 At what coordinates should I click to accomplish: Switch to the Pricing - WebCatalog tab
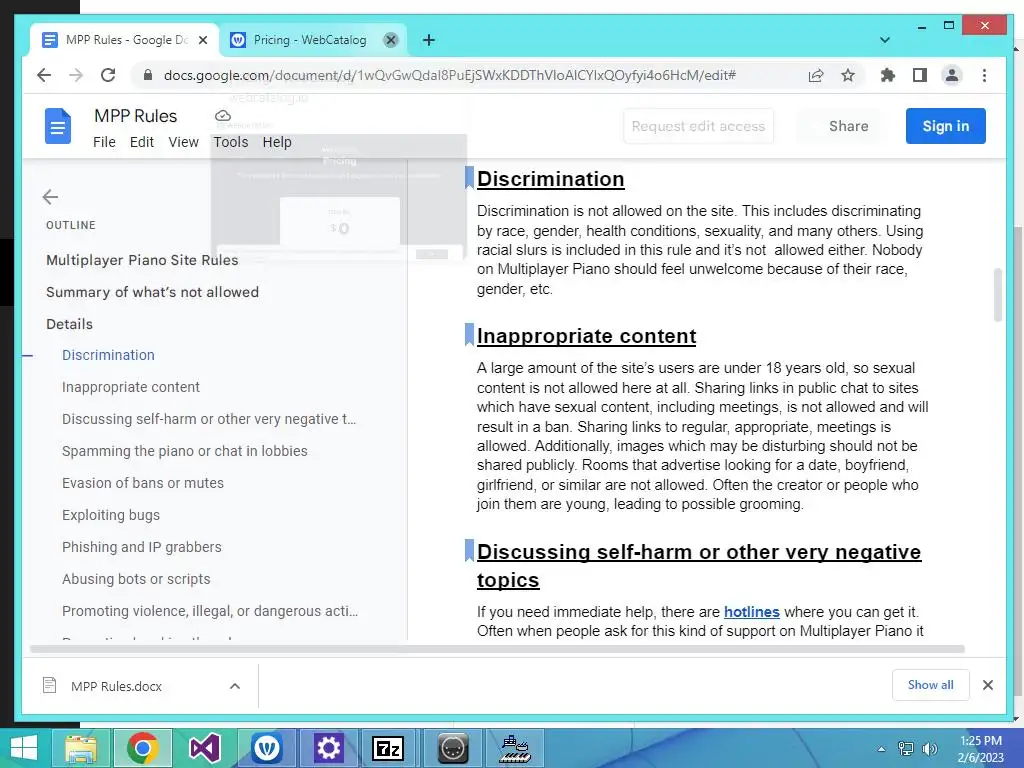tap(310, 40)
